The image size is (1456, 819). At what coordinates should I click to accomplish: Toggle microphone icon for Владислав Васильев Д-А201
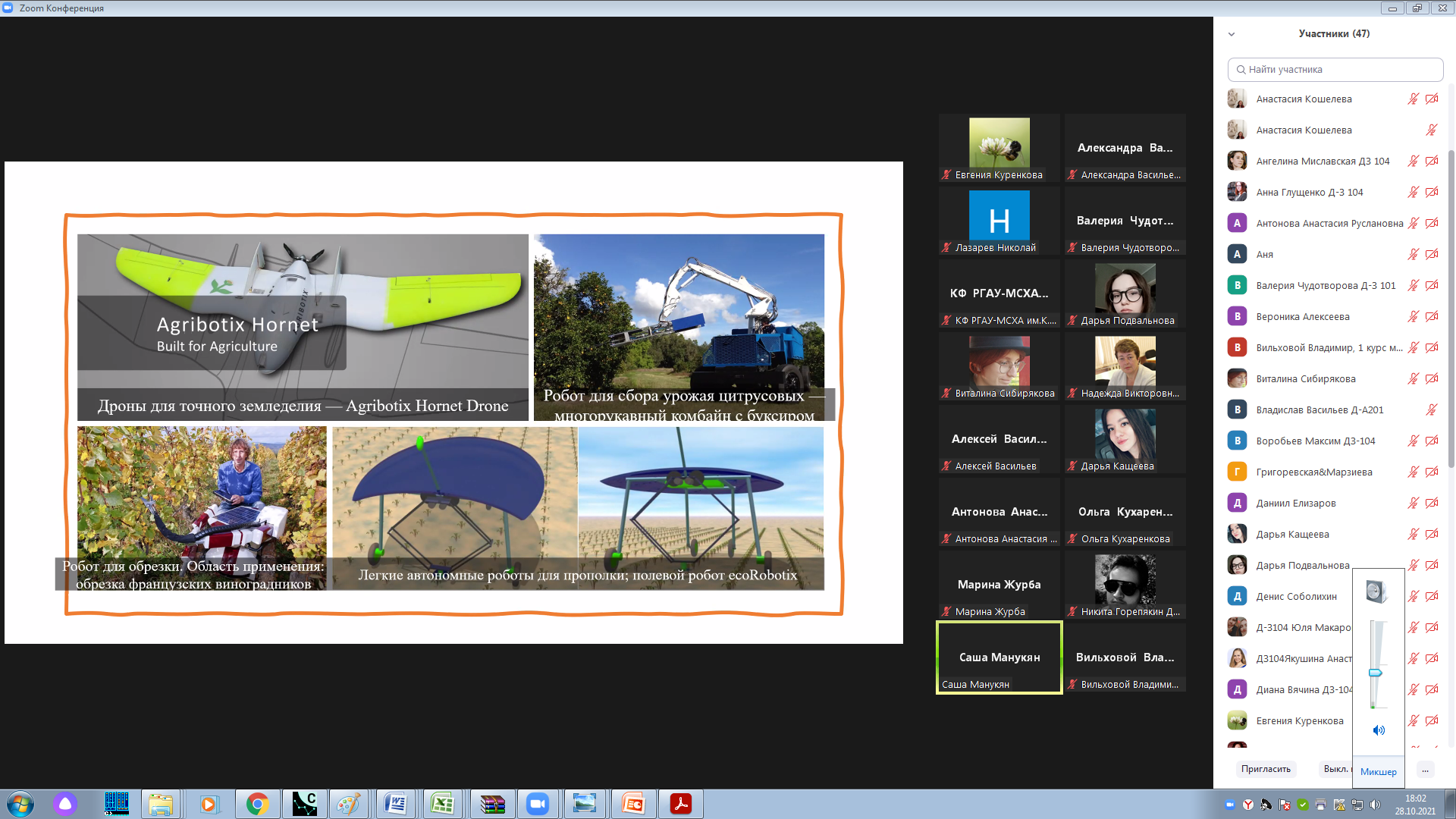pyautogui.click(x=1432, y=410)
